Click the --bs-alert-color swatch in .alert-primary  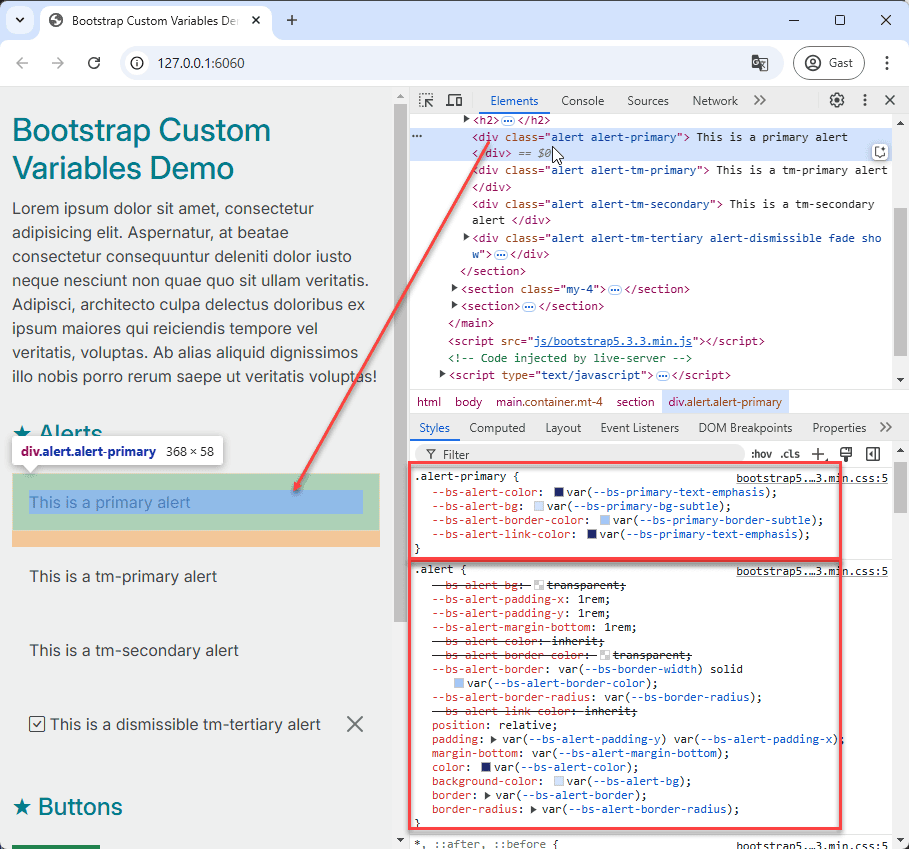coord(559,492)
